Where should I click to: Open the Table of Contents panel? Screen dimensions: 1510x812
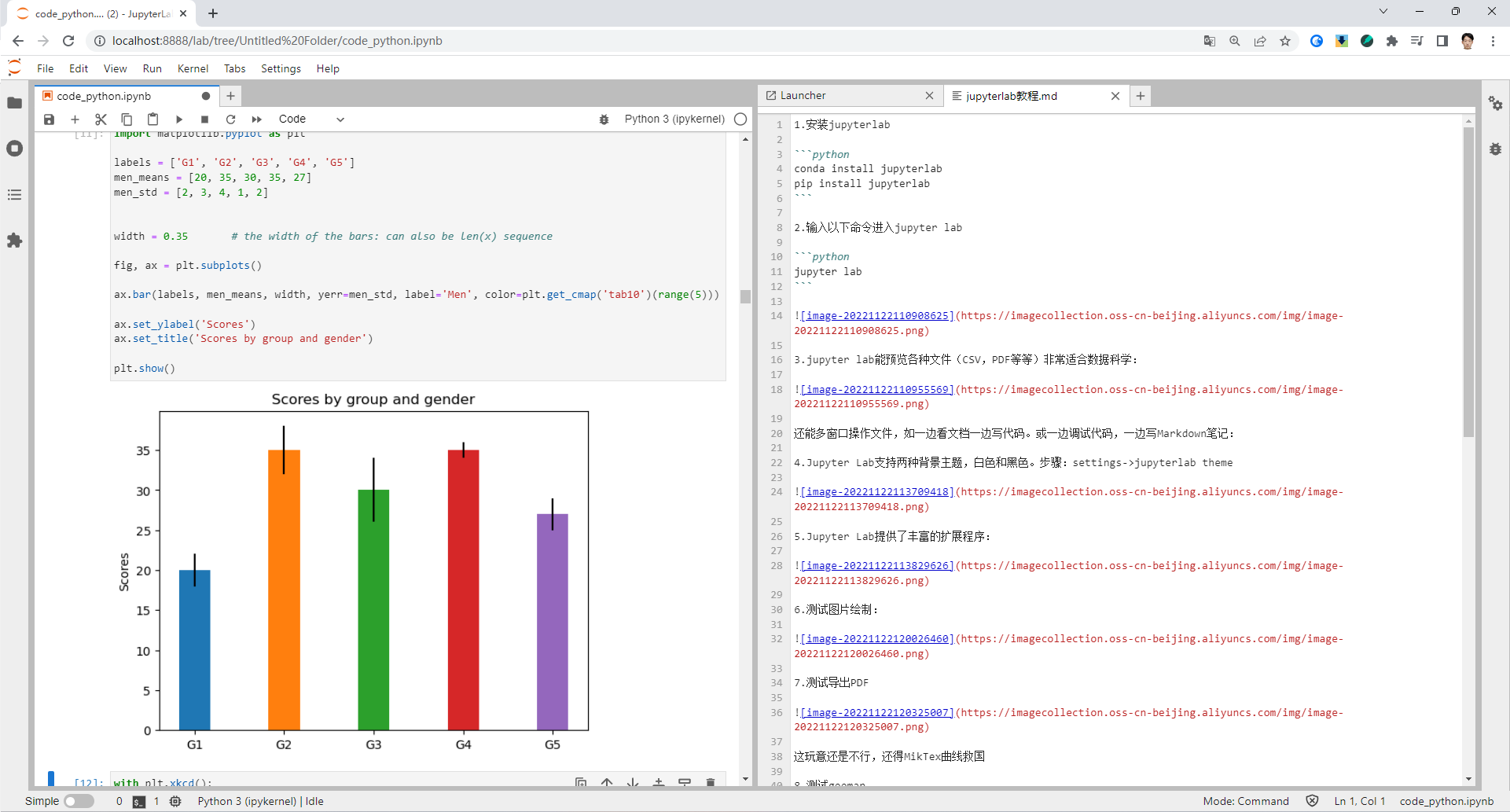pyautogui.click(x=14, y=194)
